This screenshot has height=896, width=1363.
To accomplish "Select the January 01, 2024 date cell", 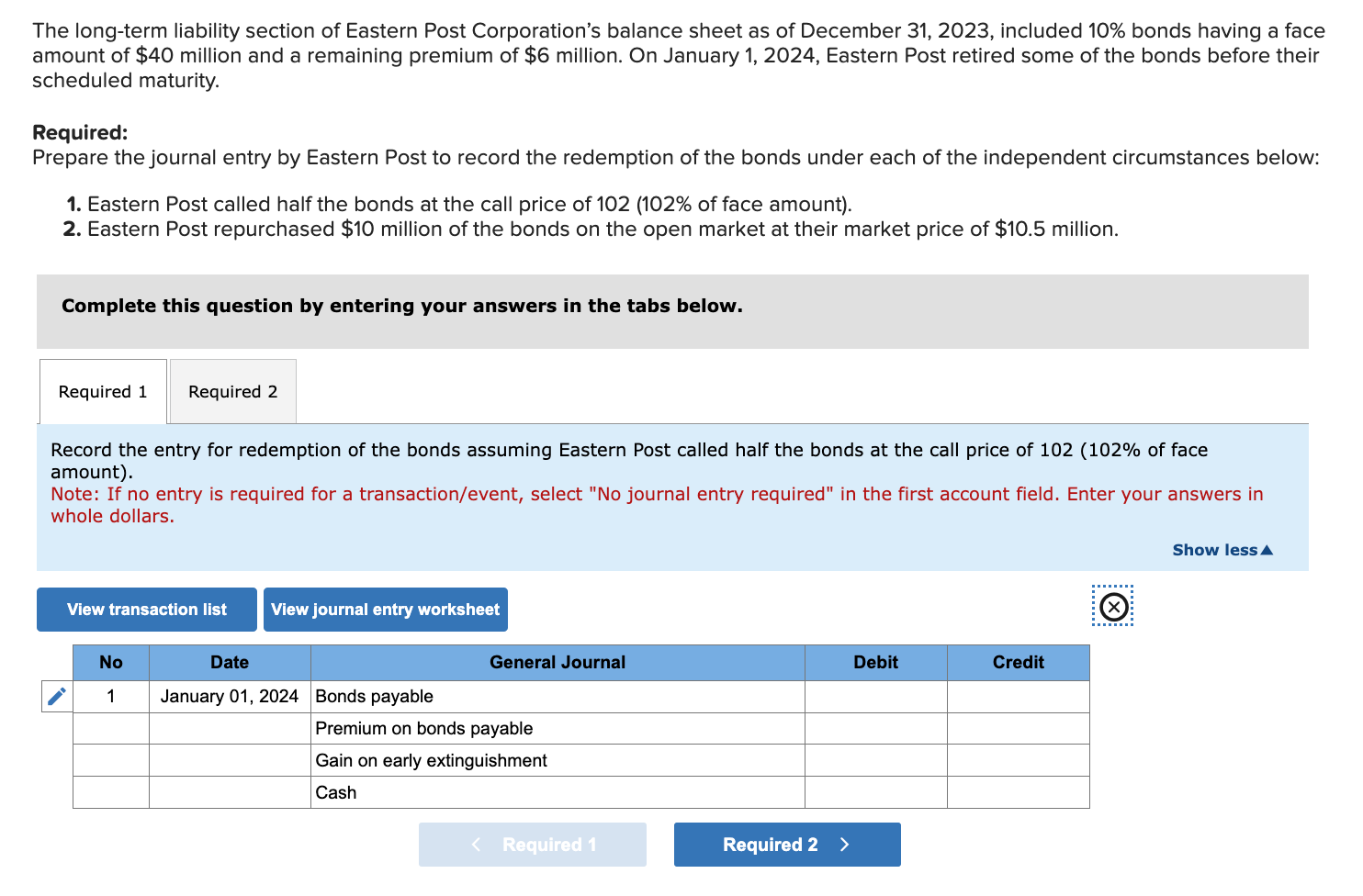I will (x=229, y=696).
